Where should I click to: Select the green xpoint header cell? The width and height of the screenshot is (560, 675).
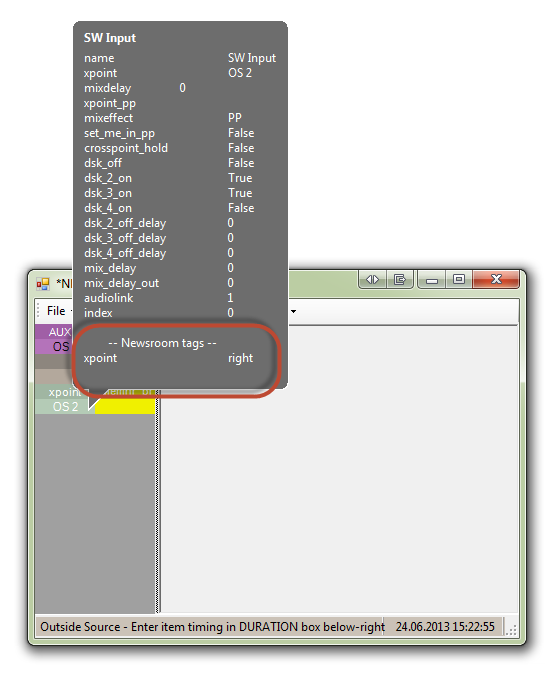[62, 392]
